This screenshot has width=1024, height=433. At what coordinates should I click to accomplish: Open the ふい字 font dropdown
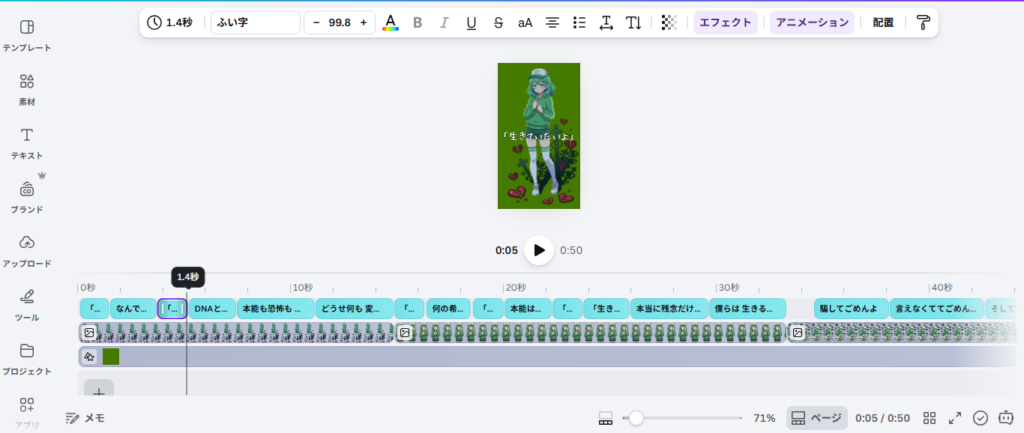point(255,22)
